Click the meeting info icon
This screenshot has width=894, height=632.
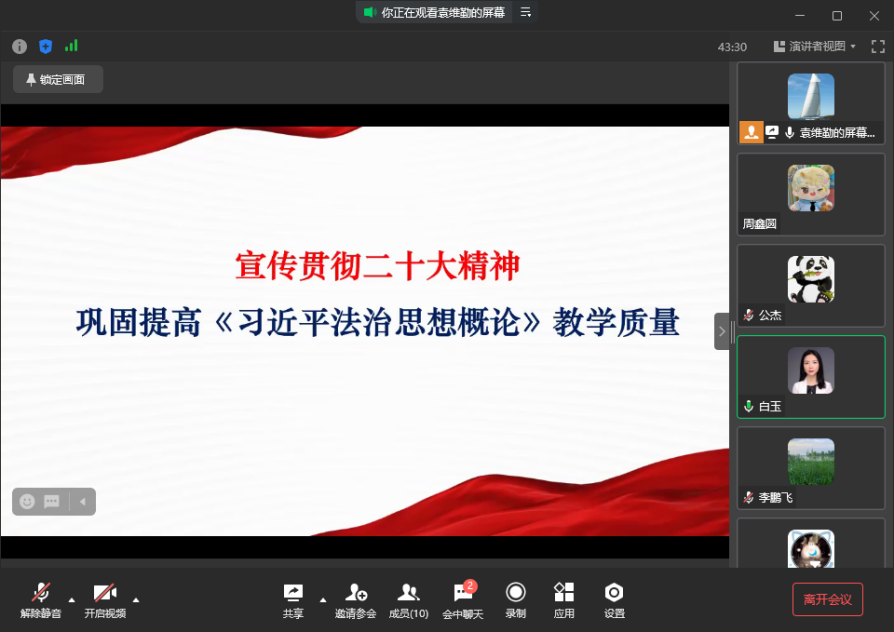pos(19,47)
